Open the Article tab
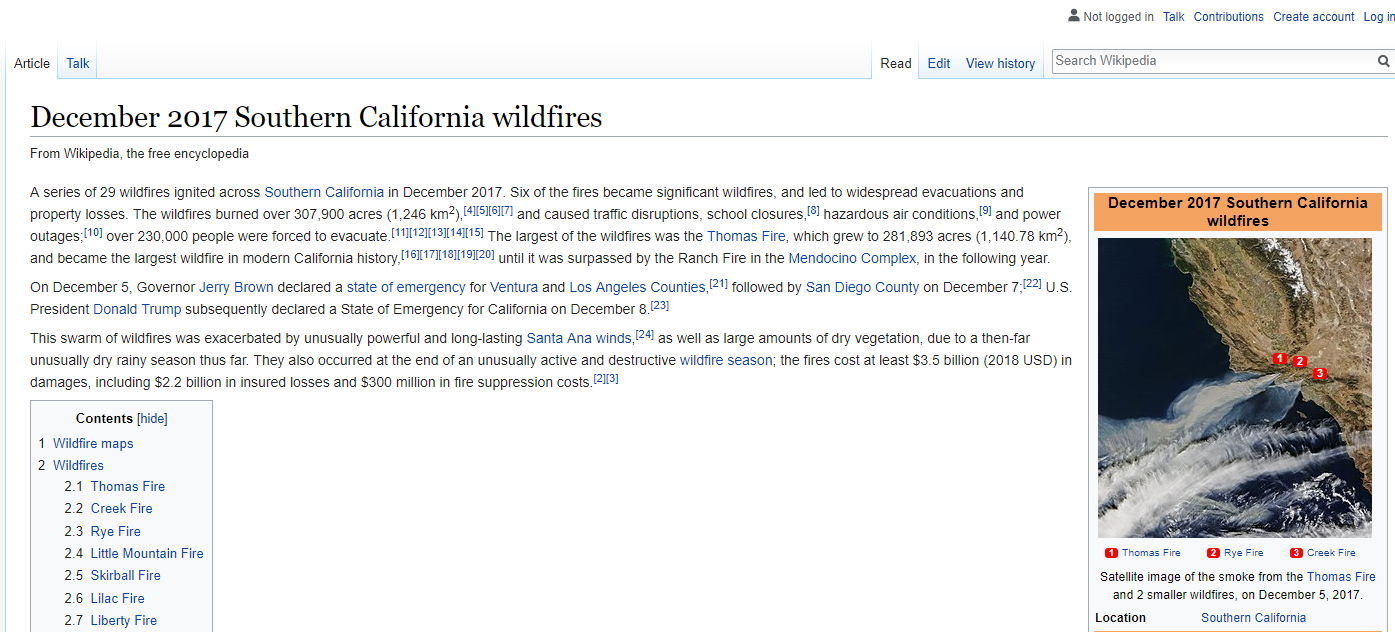Viewport: 1395px width, 632px height. click(32, 63)
